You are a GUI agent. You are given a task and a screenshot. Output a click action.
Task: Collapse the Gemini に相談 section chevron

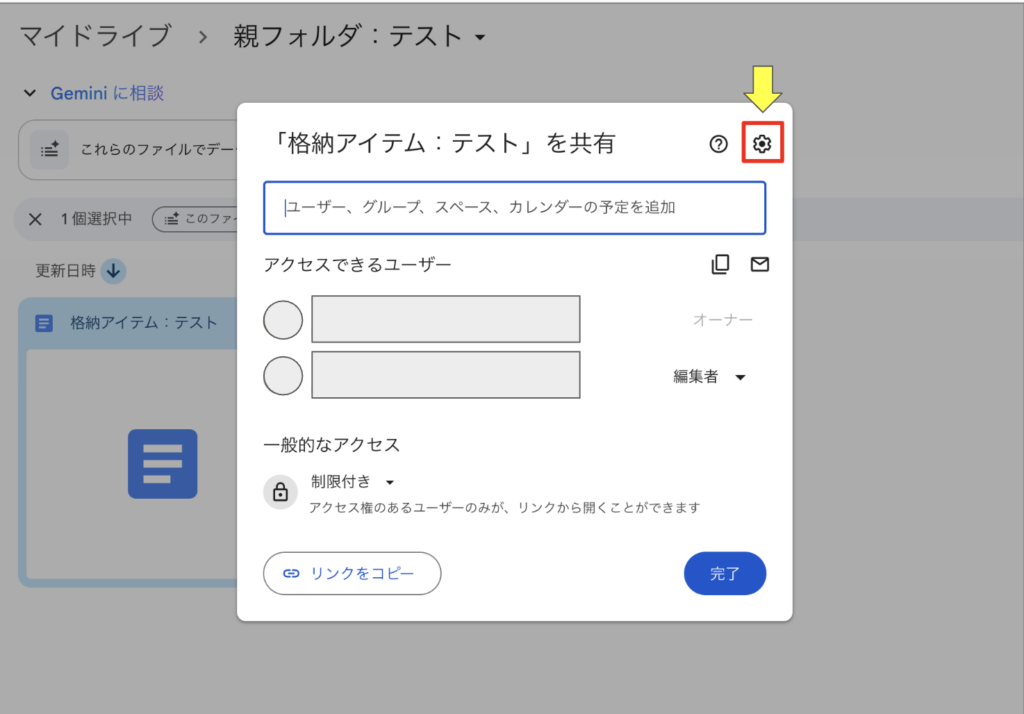pyautogui.click(x=30, y=93)
